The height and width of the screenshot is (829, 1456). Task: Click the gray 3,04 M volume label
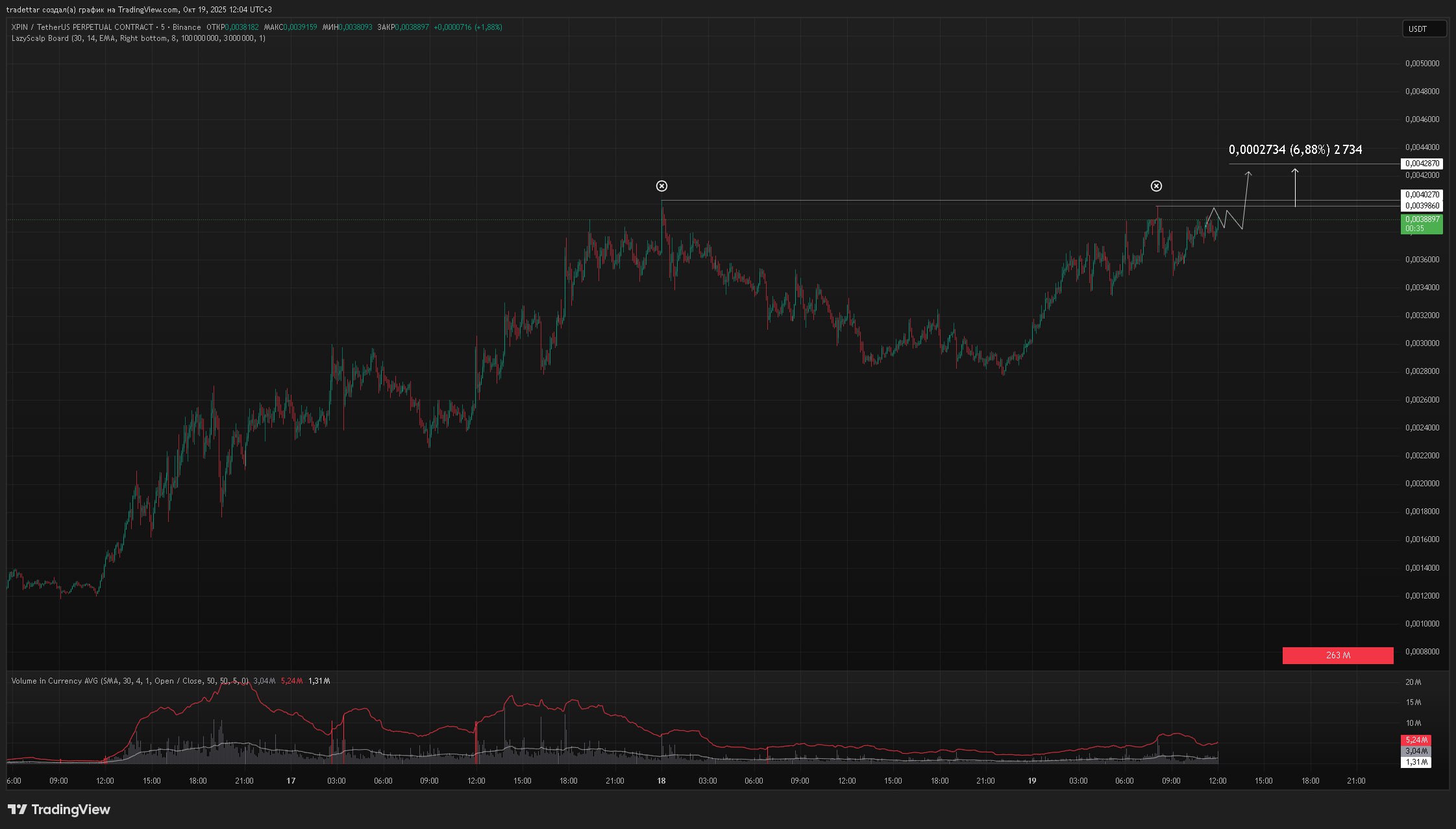pos(1416,751)
